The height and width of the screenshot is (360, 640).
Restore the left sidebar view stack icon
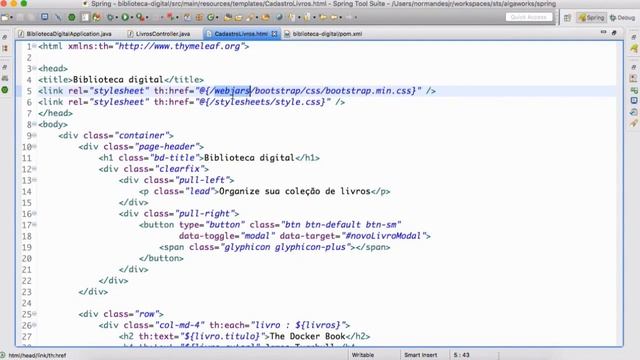tap(4, 37)
